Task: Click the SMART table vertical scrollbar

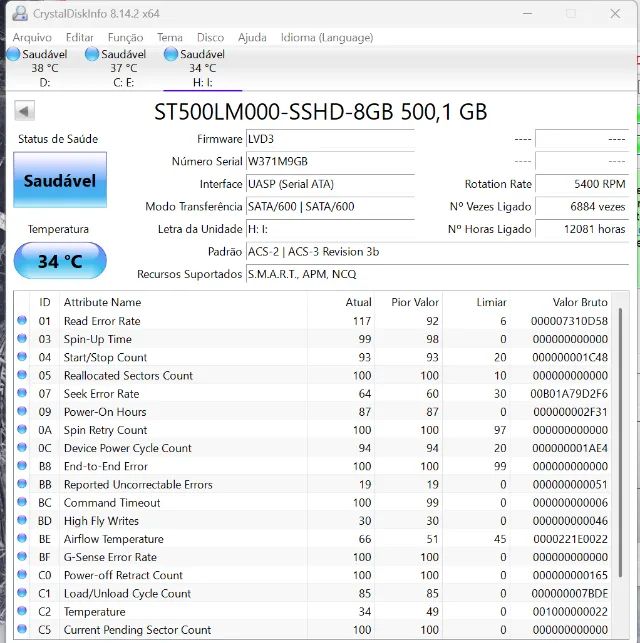Action: (620, 443)
